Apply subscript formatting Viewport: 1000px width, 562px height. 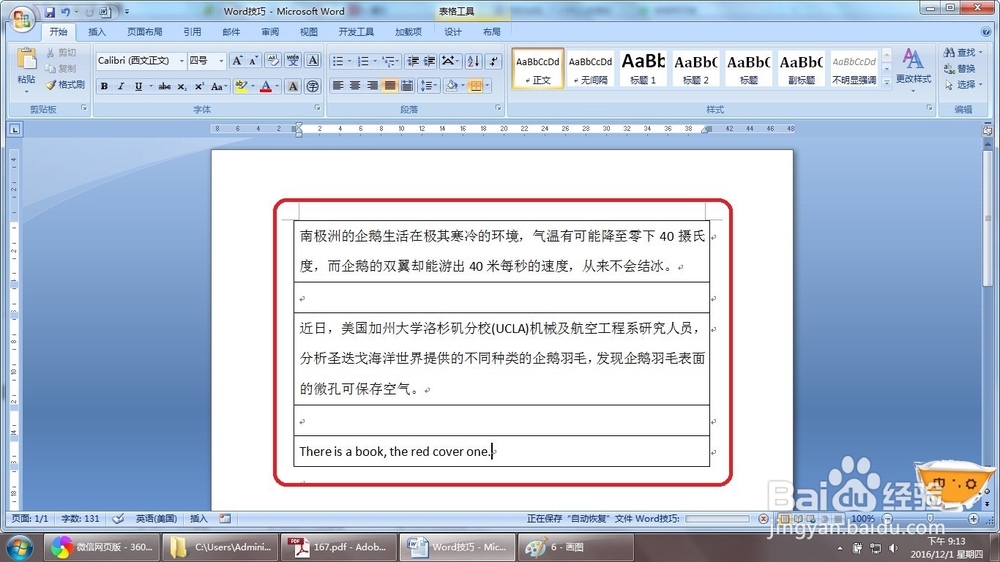(x=182, y=86)
